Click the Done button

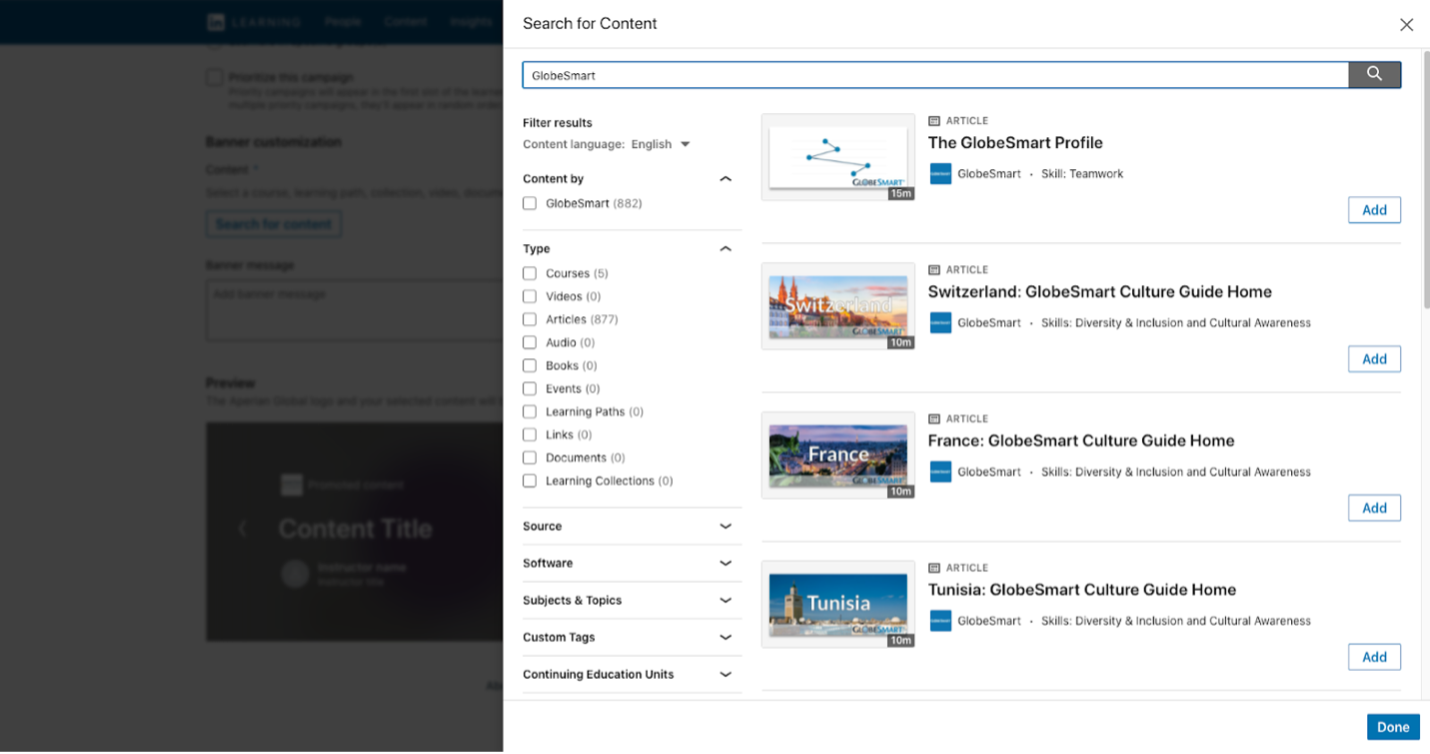[1393, 727]
